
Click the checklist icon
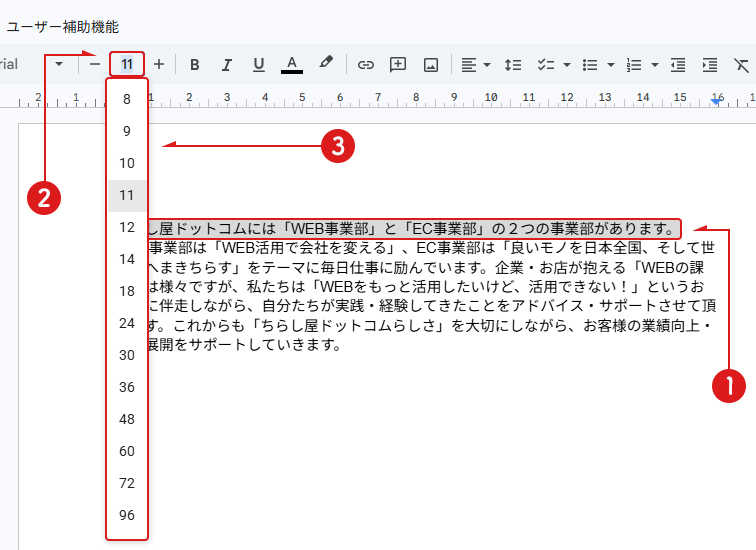tap(546, 65)
